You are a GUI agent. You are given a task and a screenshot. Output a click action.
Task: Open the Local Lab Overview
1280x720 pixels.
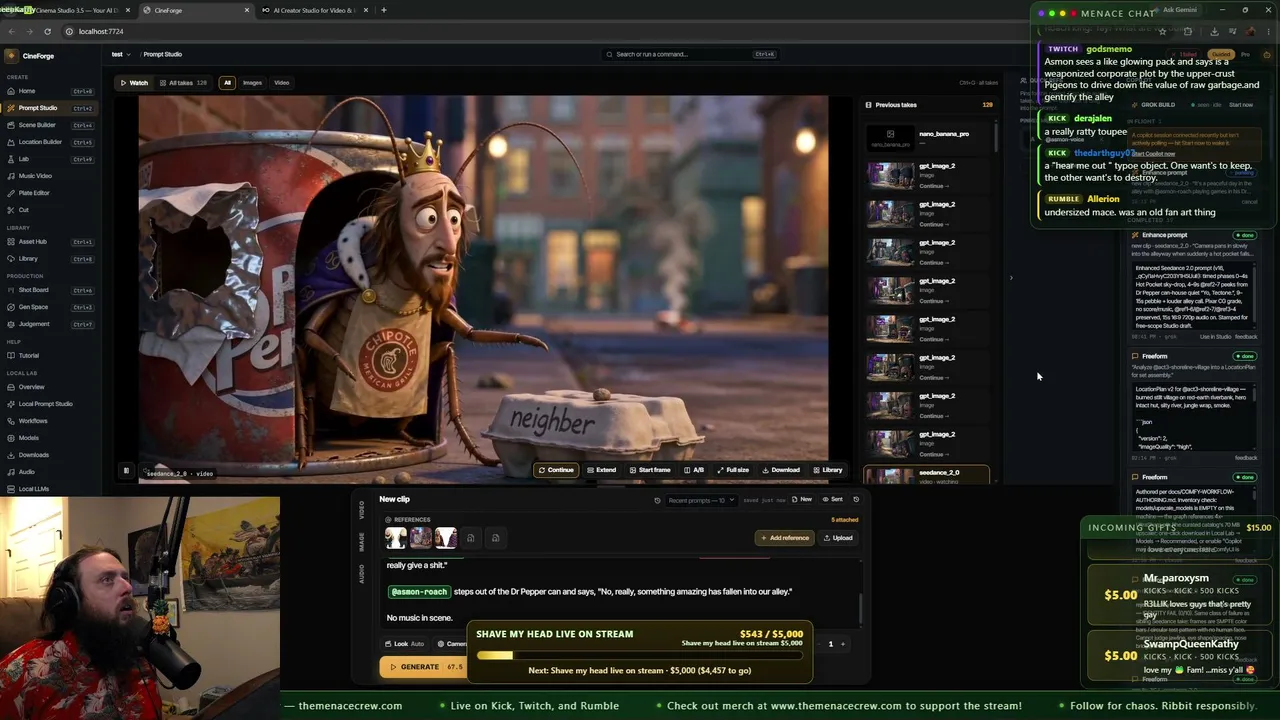[x=50, y=387]
